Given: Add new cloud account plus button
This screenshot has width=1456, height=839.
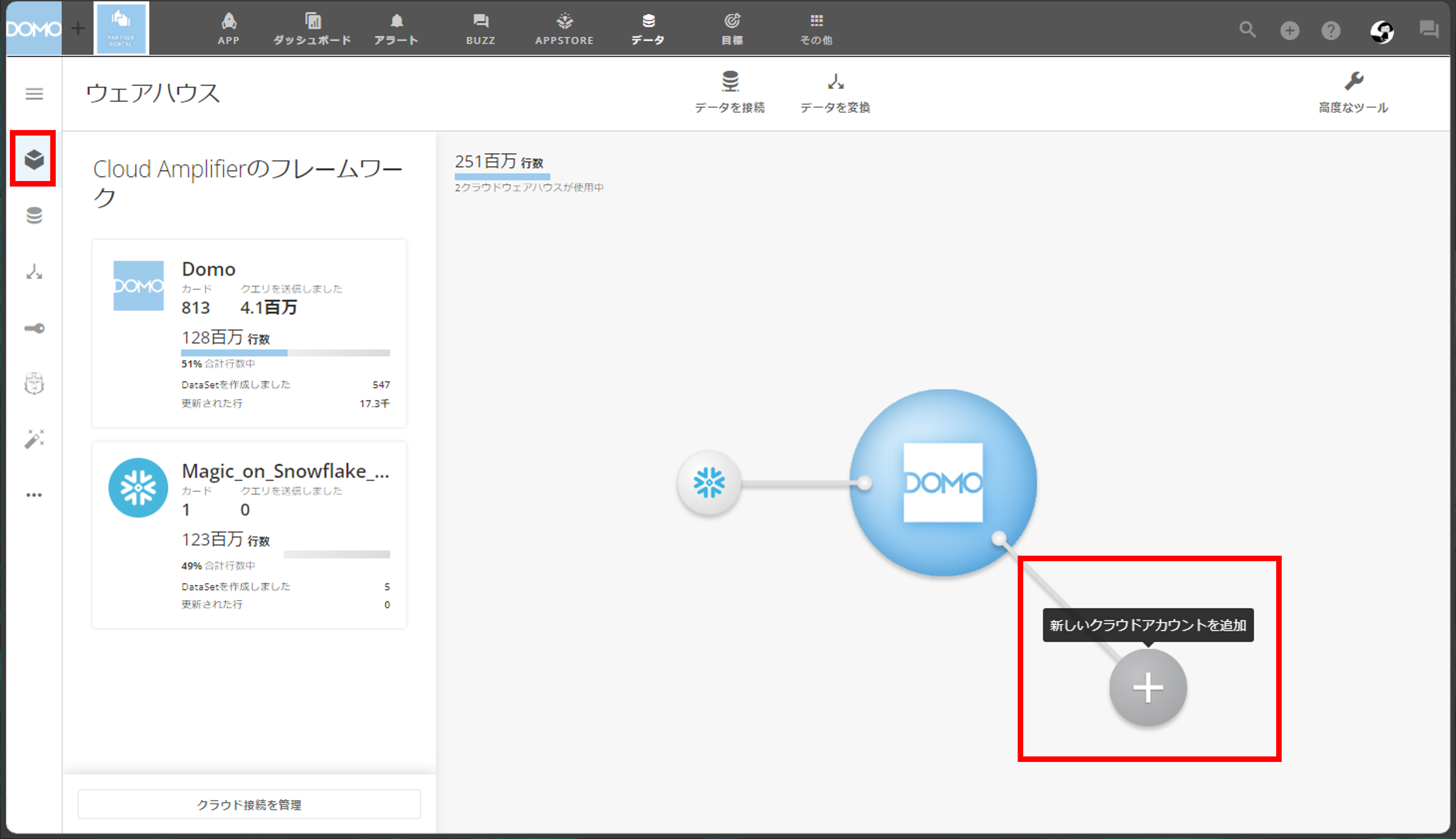Looking at the screenshot, I should tap(1149, 688).
